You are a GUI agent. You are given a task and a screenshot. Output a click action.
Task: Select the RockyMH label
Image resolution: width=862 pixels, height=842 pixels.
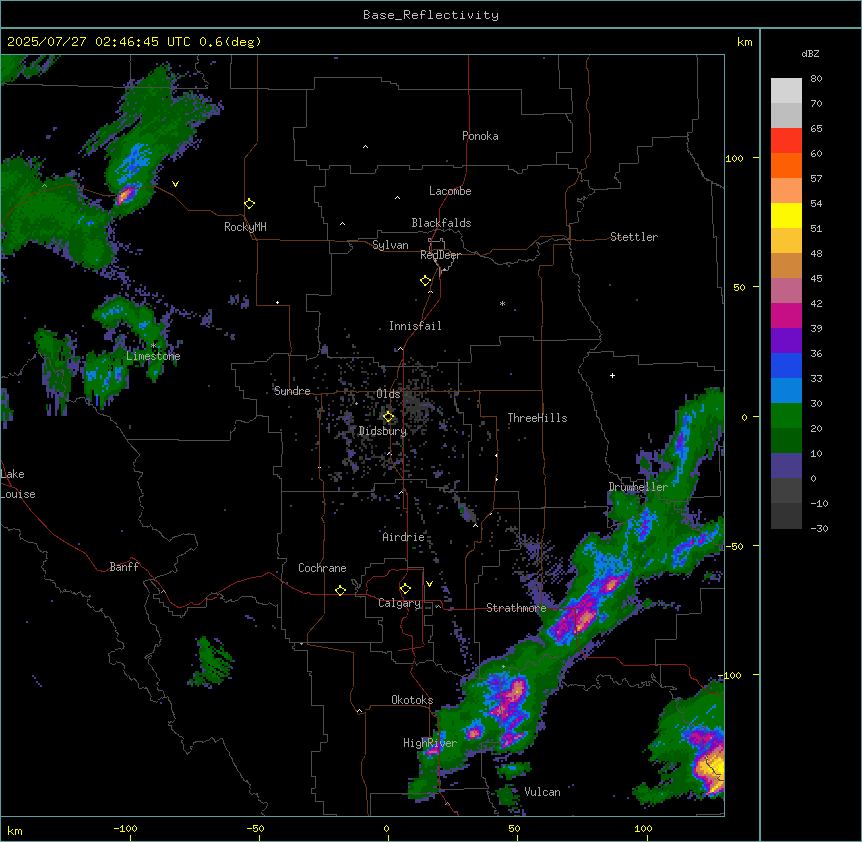point(245,227)
